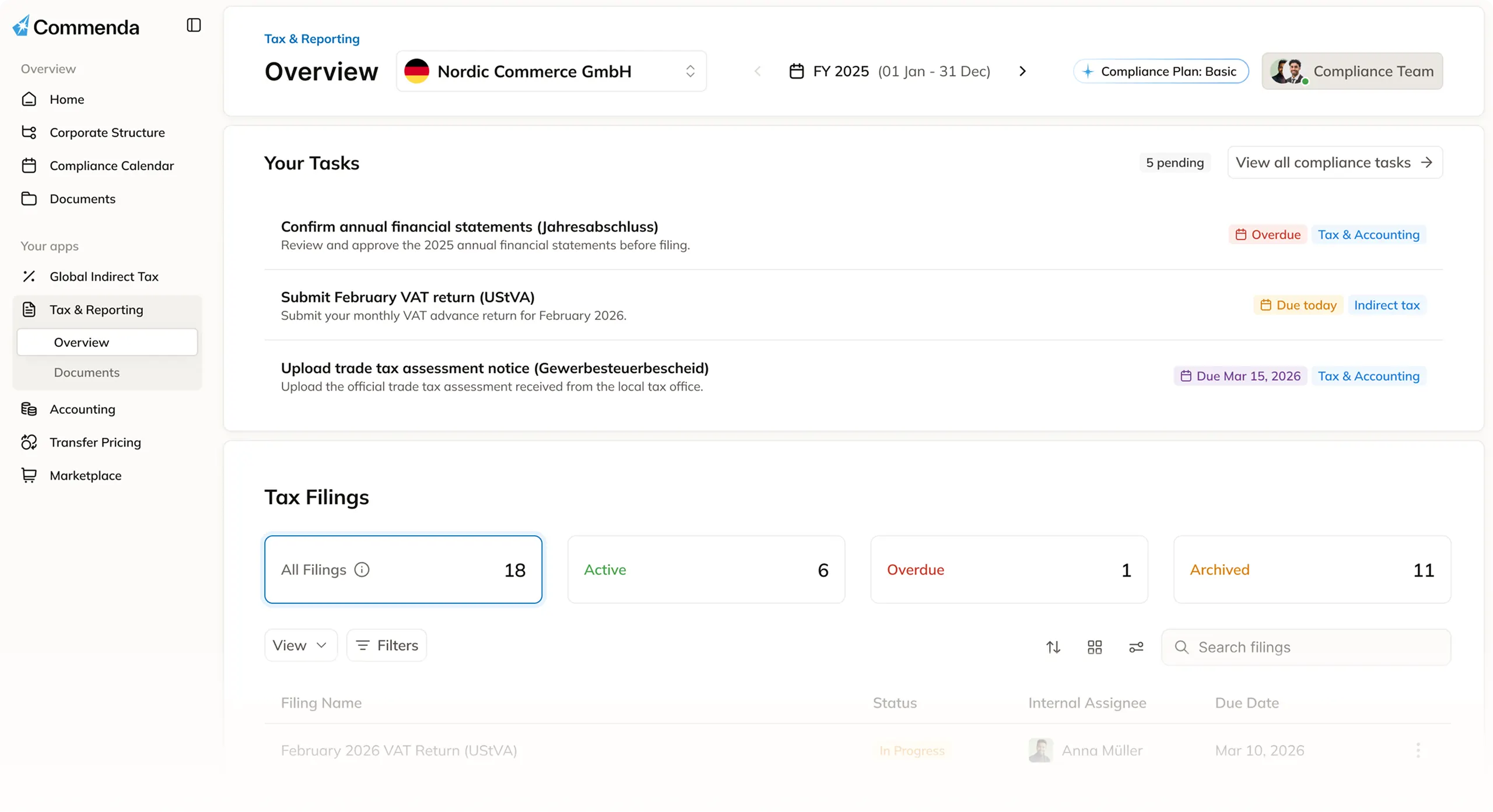Open column settings sliders icon
Viewport: 1493px width, 812px height.
point(1136,647)
